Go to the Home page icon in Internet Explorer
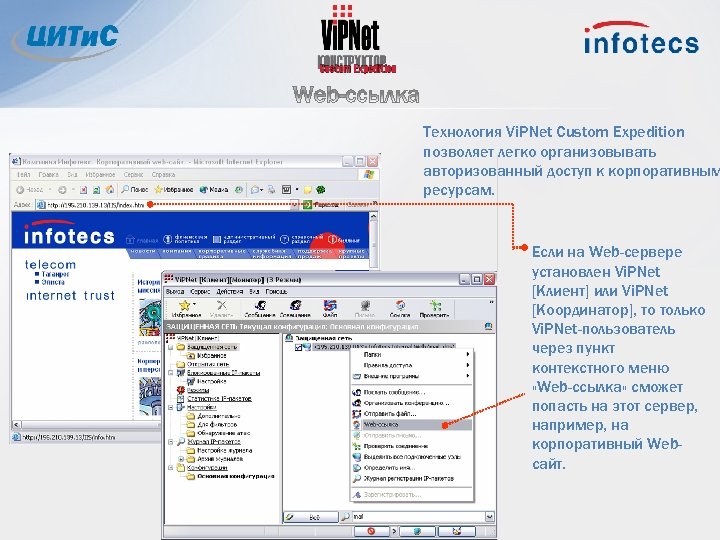This screenshot has width=720, height=540. click(110, 190)
